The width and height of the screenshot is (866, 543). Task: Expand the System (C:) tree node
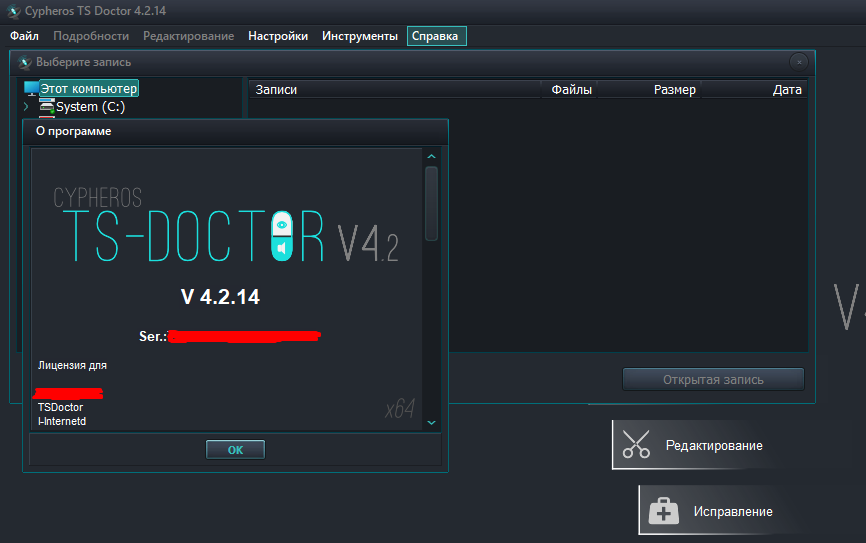(x=26, y=106)
